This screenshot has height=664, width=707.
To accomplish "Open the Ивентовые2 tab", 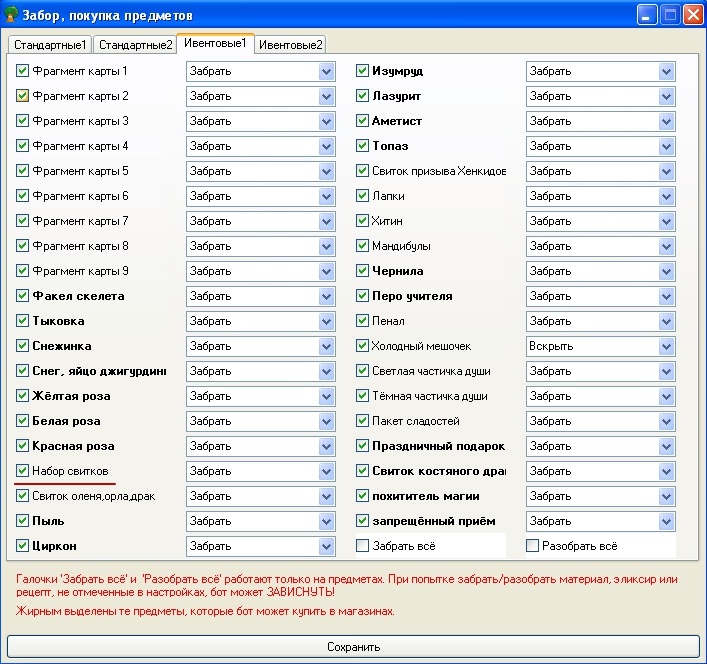I will point(290,45).
